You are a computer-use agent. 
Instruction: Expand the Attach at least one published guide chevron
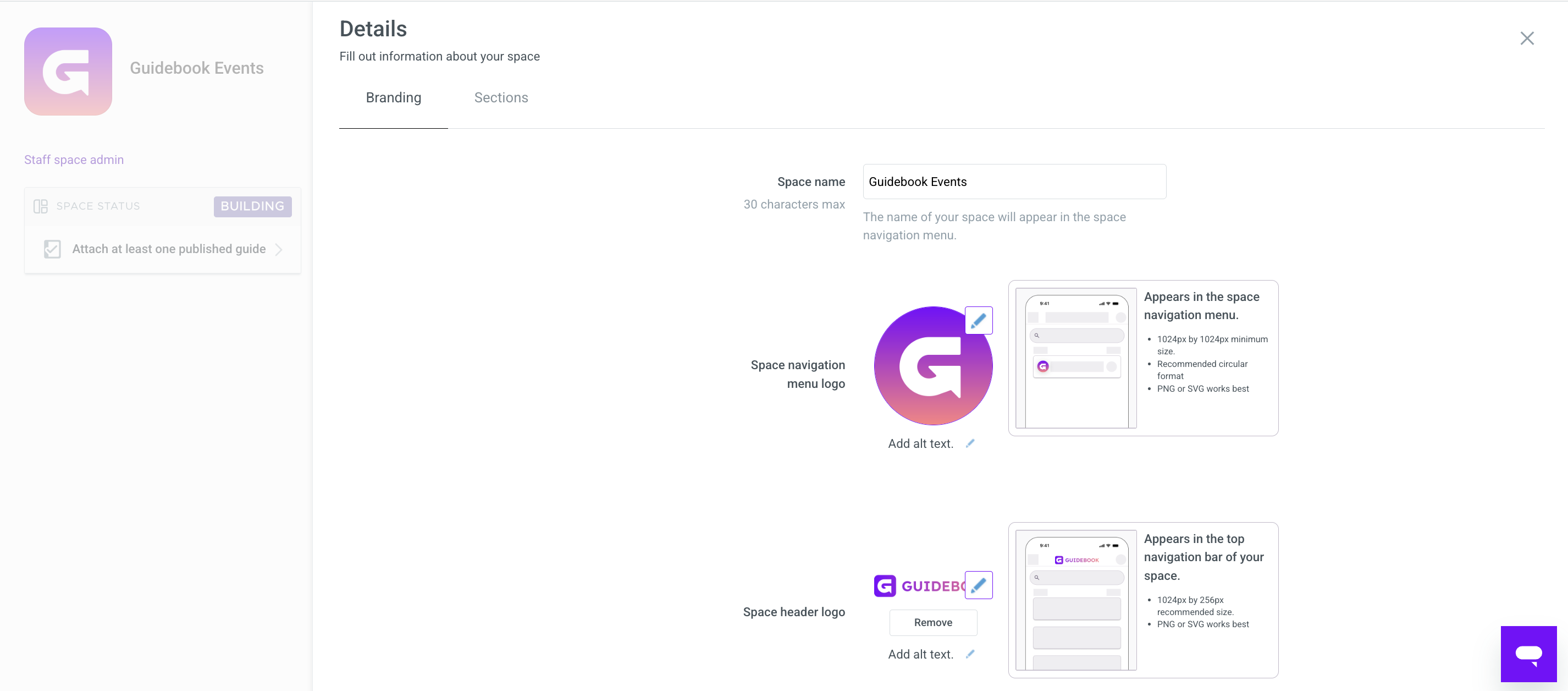(279, 249)
